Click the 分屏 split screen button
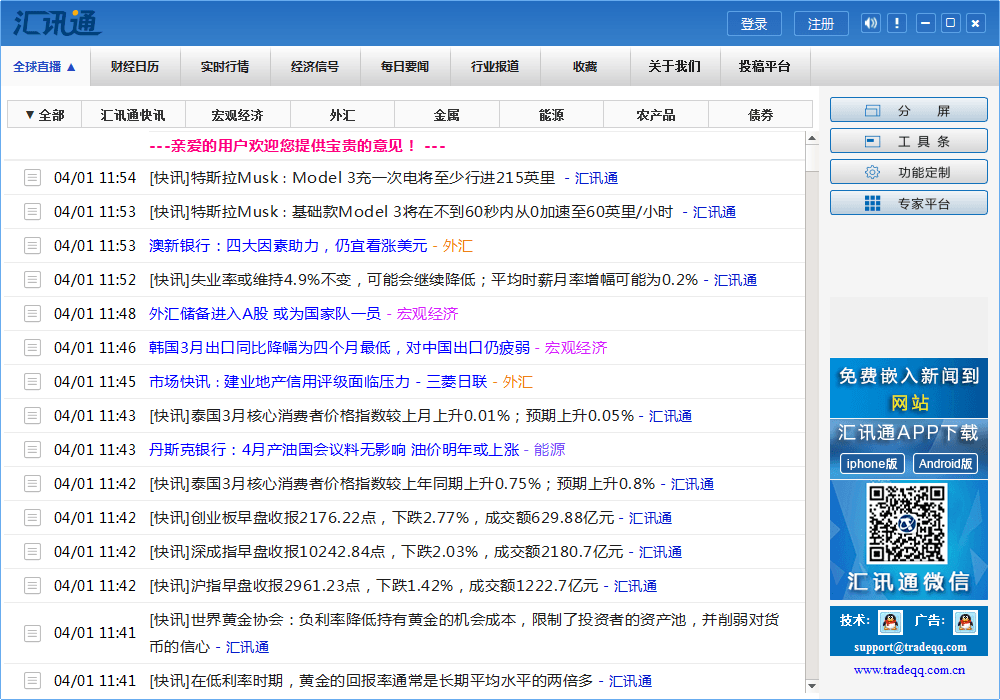 pyautogui.click(x=909, y=110)
